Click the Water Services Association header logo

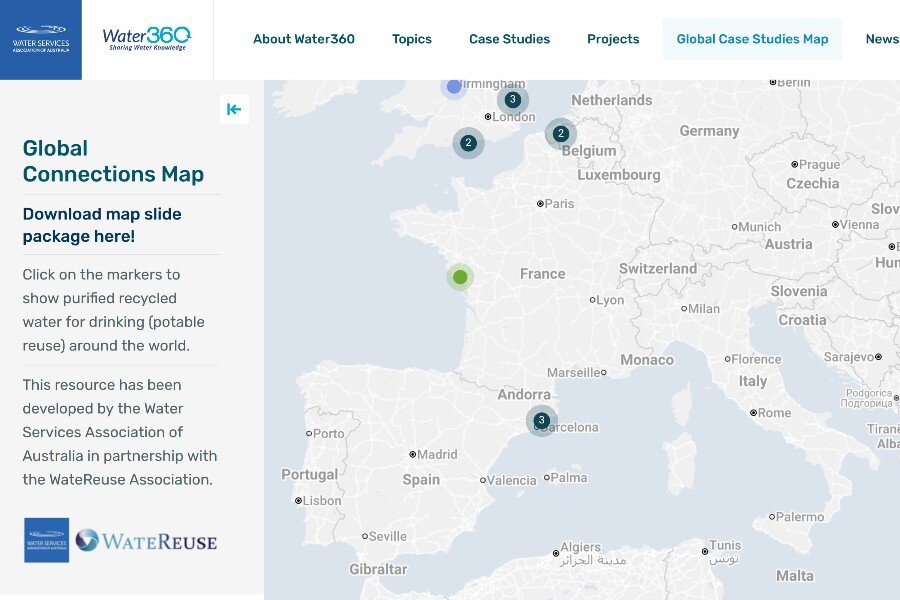[x=41, y=40]
